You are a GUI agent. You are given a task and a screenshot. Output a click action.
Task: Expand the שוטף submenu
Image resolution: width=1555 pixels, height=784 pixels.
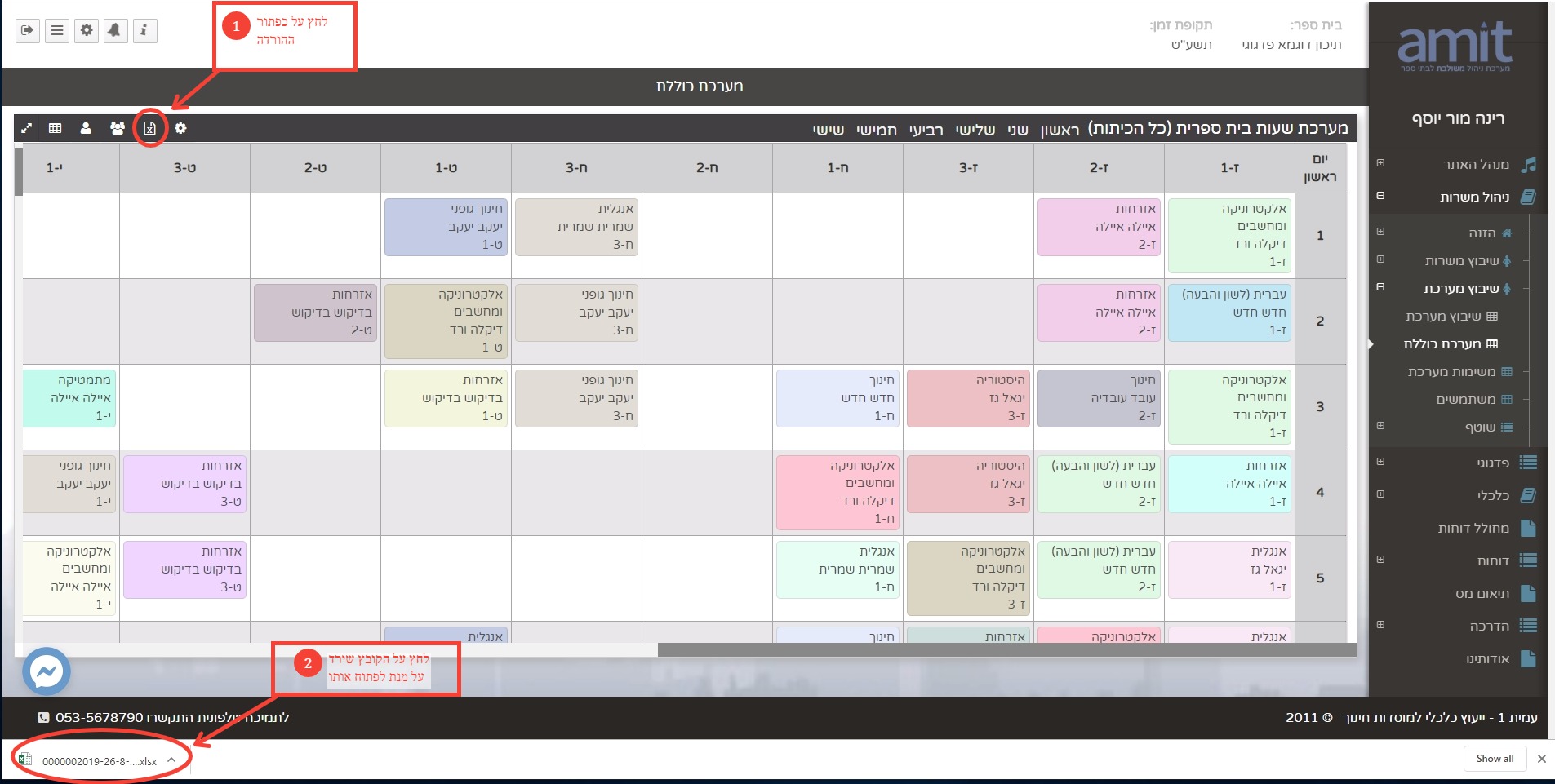(1380, 426)
